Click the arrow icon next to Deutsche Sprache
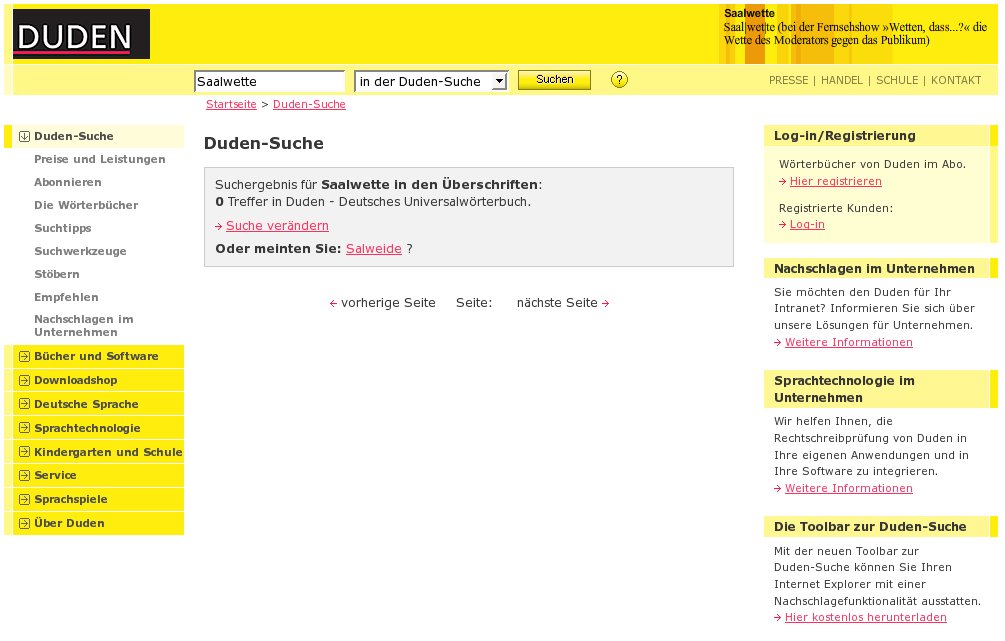Screen dimensions: 1005x641 pos(24,404)
